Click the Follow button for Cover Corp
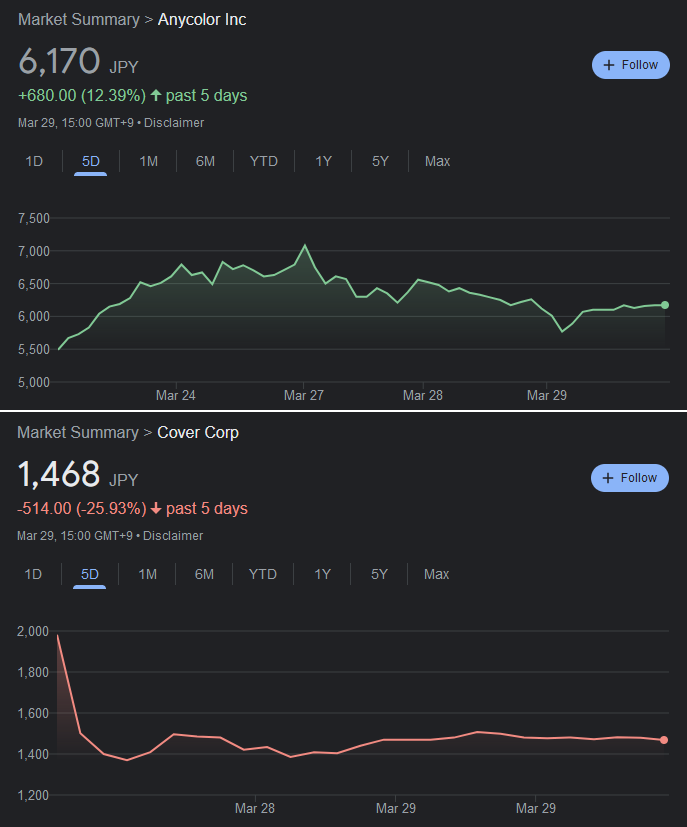 [x=630, y=478]
